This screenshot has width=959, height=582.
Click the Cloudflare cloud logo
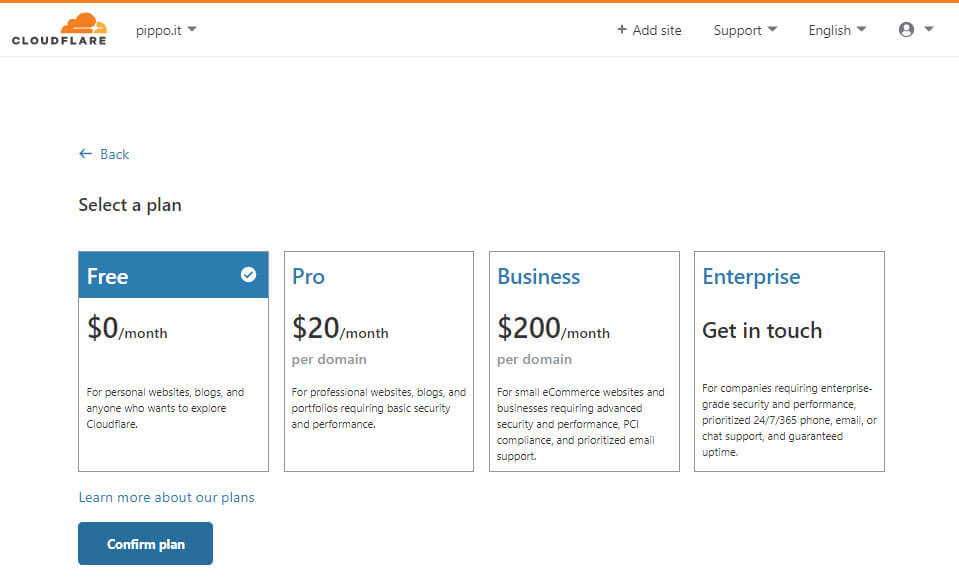click(x=59, y=29)
